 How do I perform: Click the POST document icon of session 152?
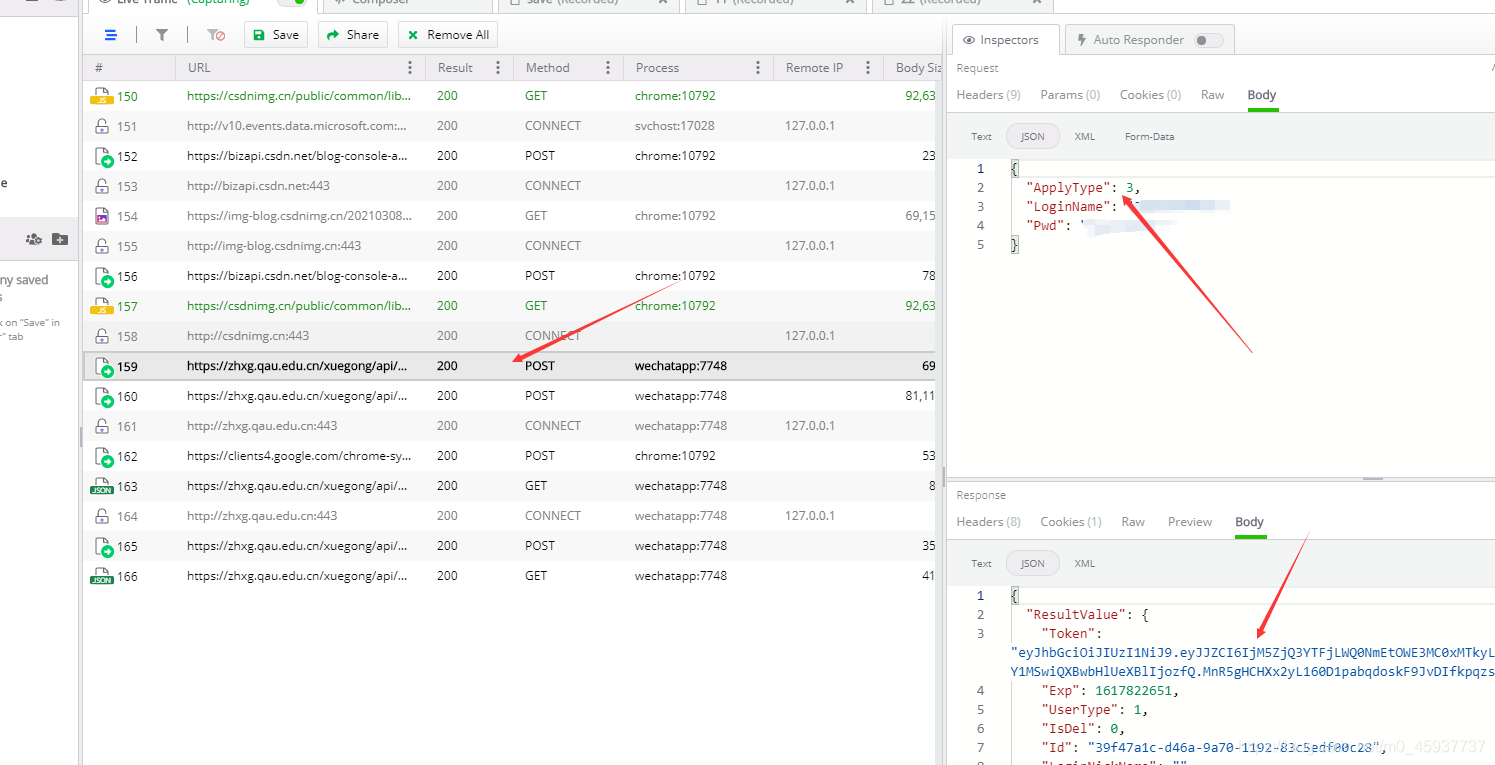point(103,156)
